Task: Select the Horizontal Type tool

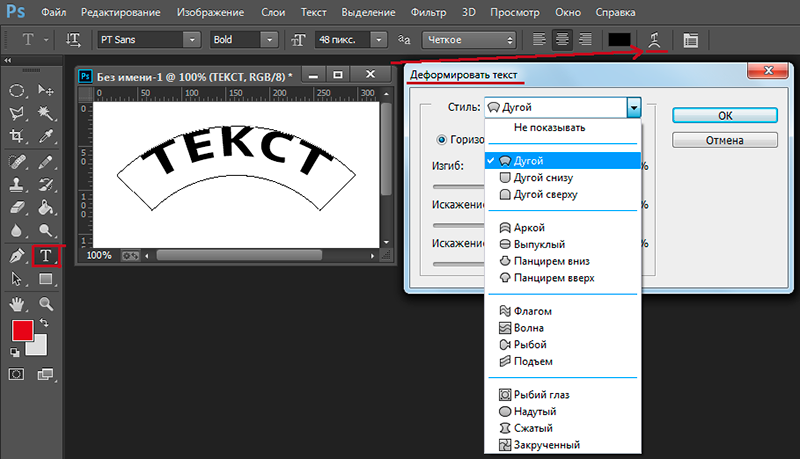Action: coord(46,256)
